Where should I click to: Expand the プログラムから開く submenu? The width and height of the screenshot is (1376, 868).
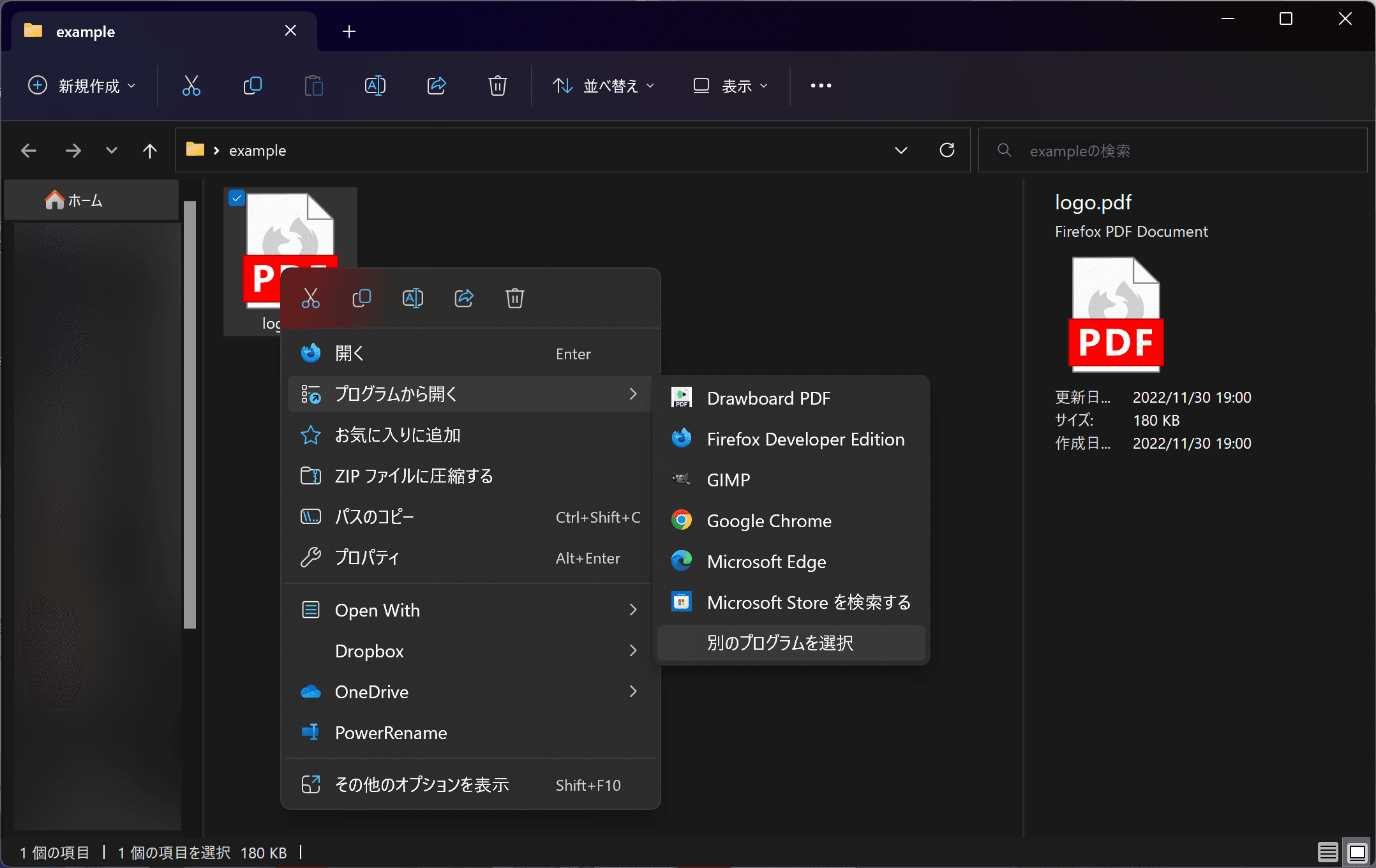(470, 394)
